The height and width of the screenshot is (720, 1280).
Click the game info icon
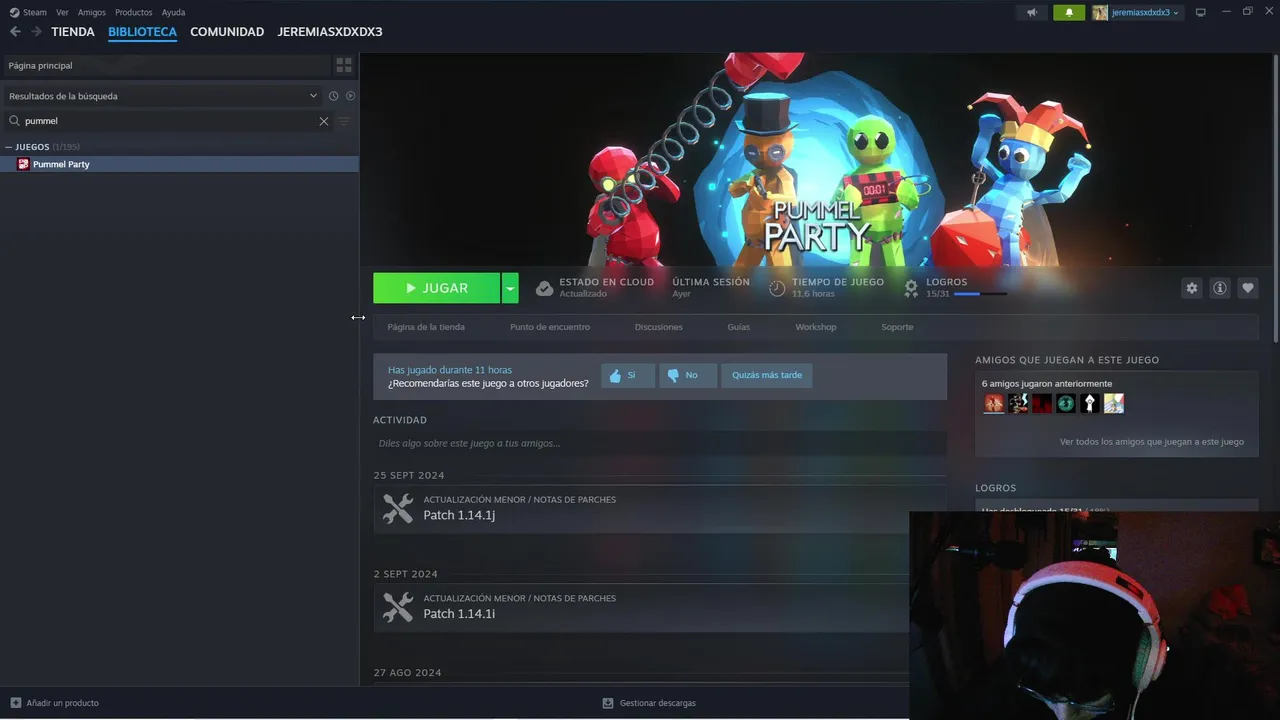pyautogui.click(x=1220, y=288)
